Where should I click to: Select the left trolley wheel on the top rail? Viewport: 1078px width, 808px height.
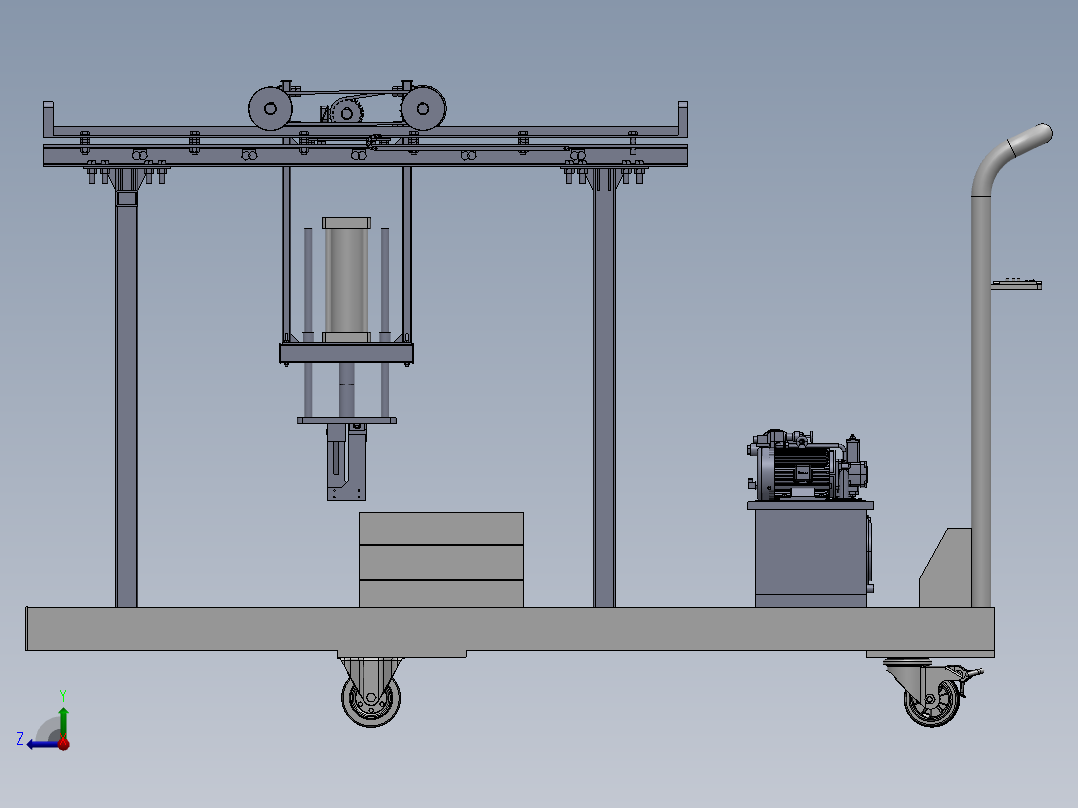(x=270, y=109)
